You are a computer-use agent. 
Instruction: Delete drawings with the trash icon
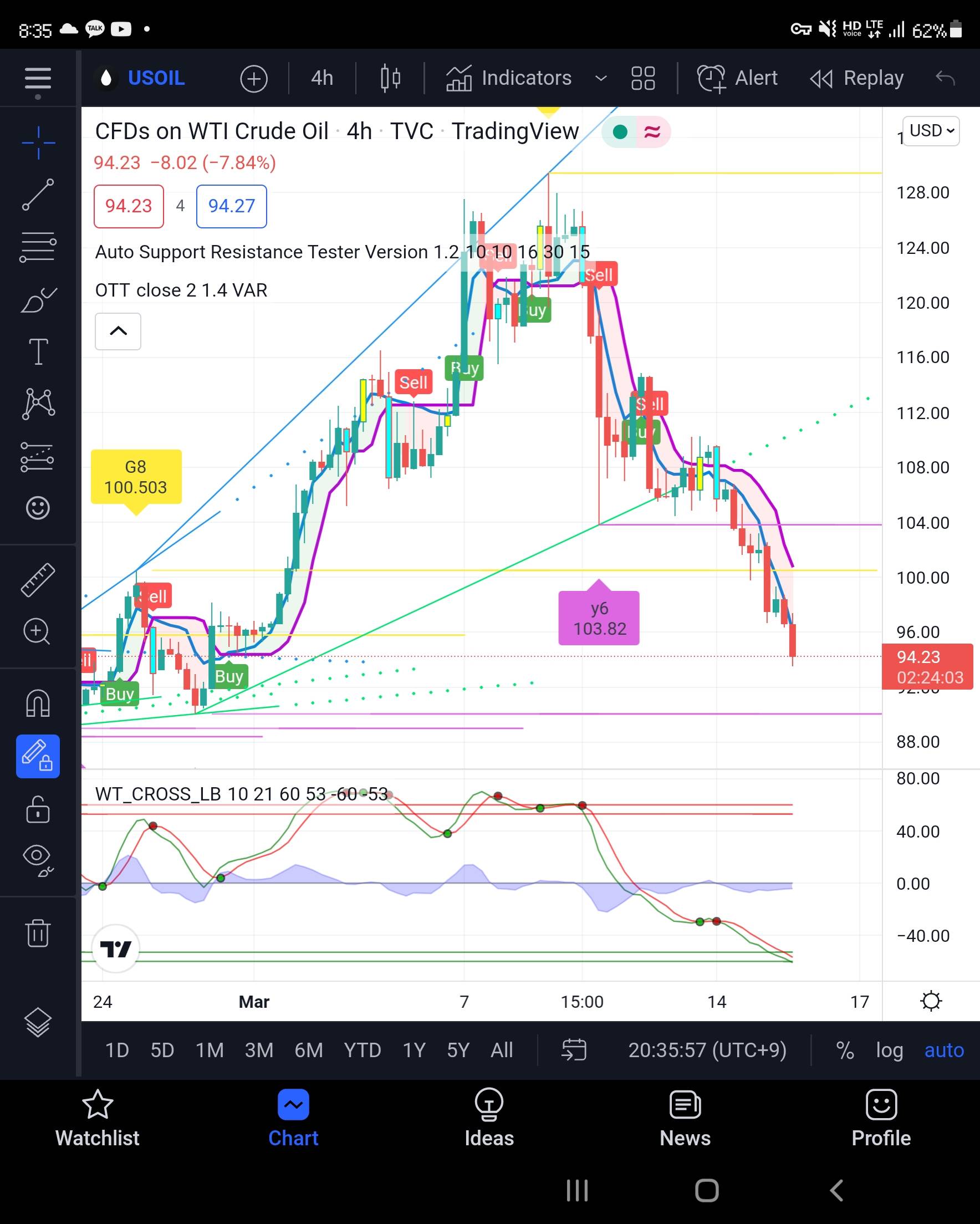coord(38,933)
